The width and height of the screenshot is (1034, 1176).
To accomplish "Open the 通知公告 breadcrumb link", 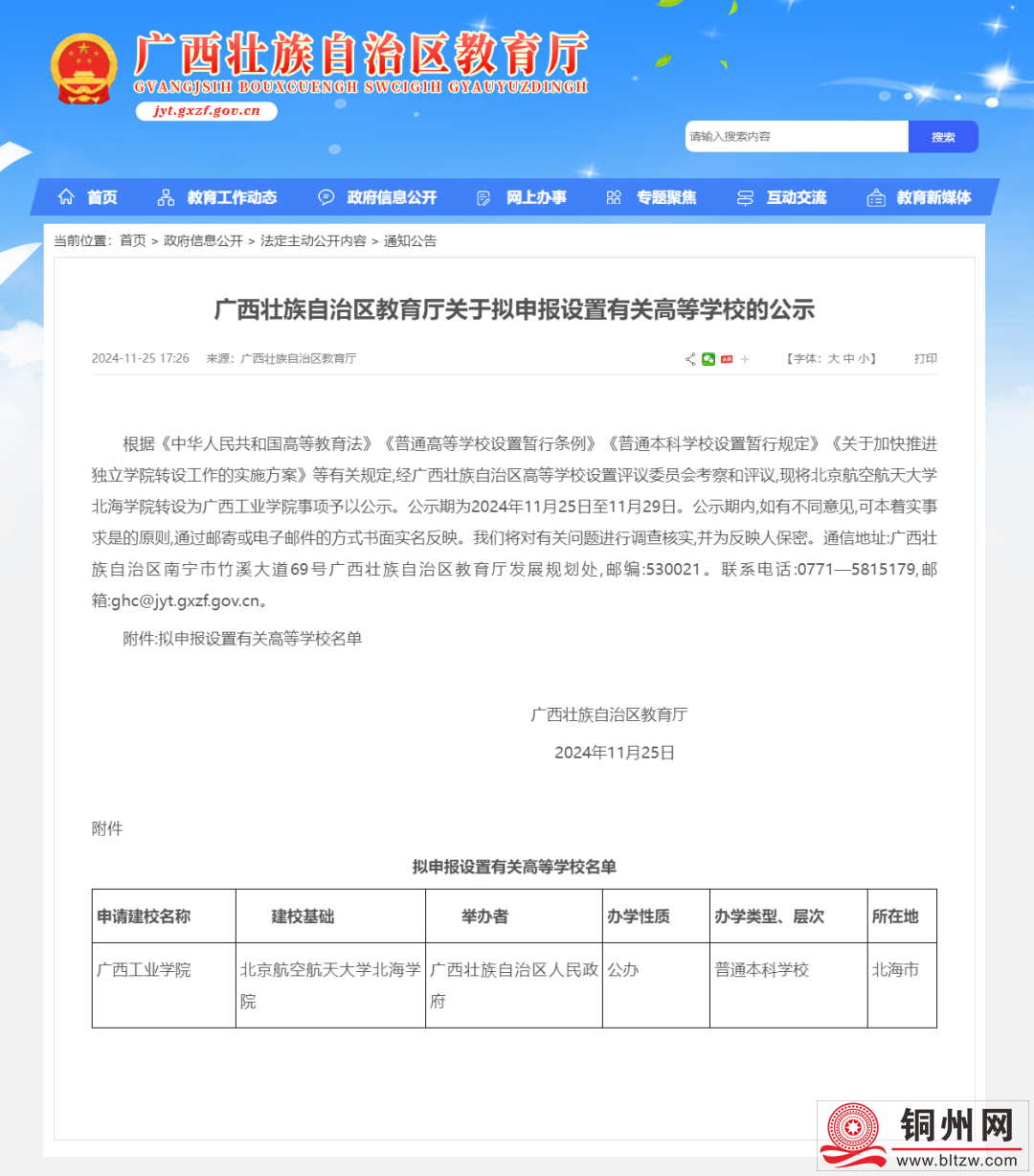I will pos(410,241).
